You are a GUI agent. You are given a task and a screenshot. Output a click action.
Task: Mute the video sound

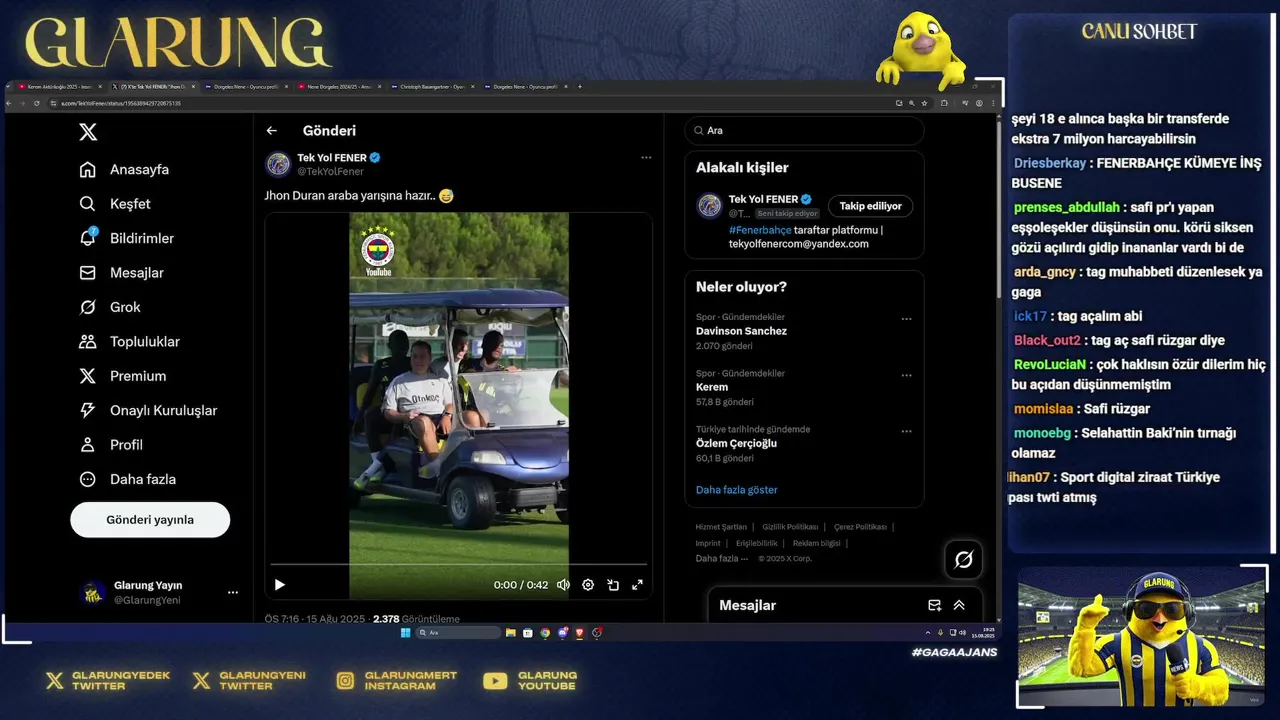(563, 585)
